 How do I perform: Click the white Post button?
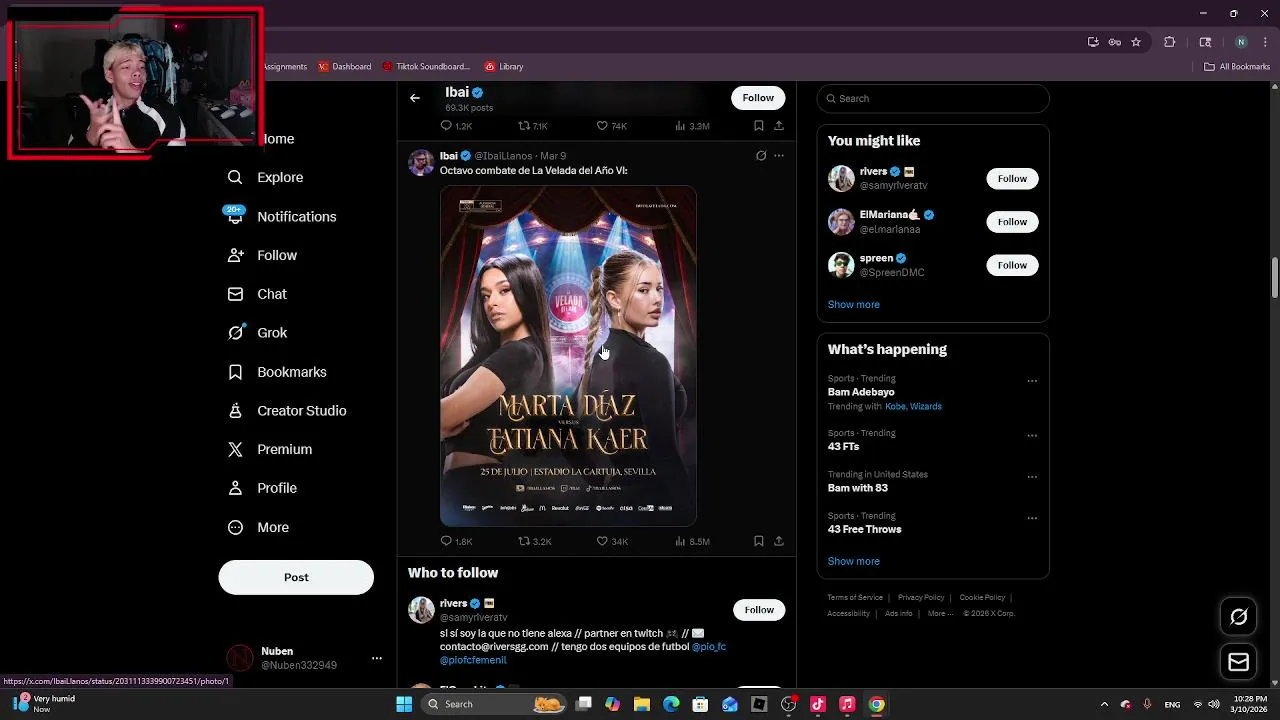[296, 577]
